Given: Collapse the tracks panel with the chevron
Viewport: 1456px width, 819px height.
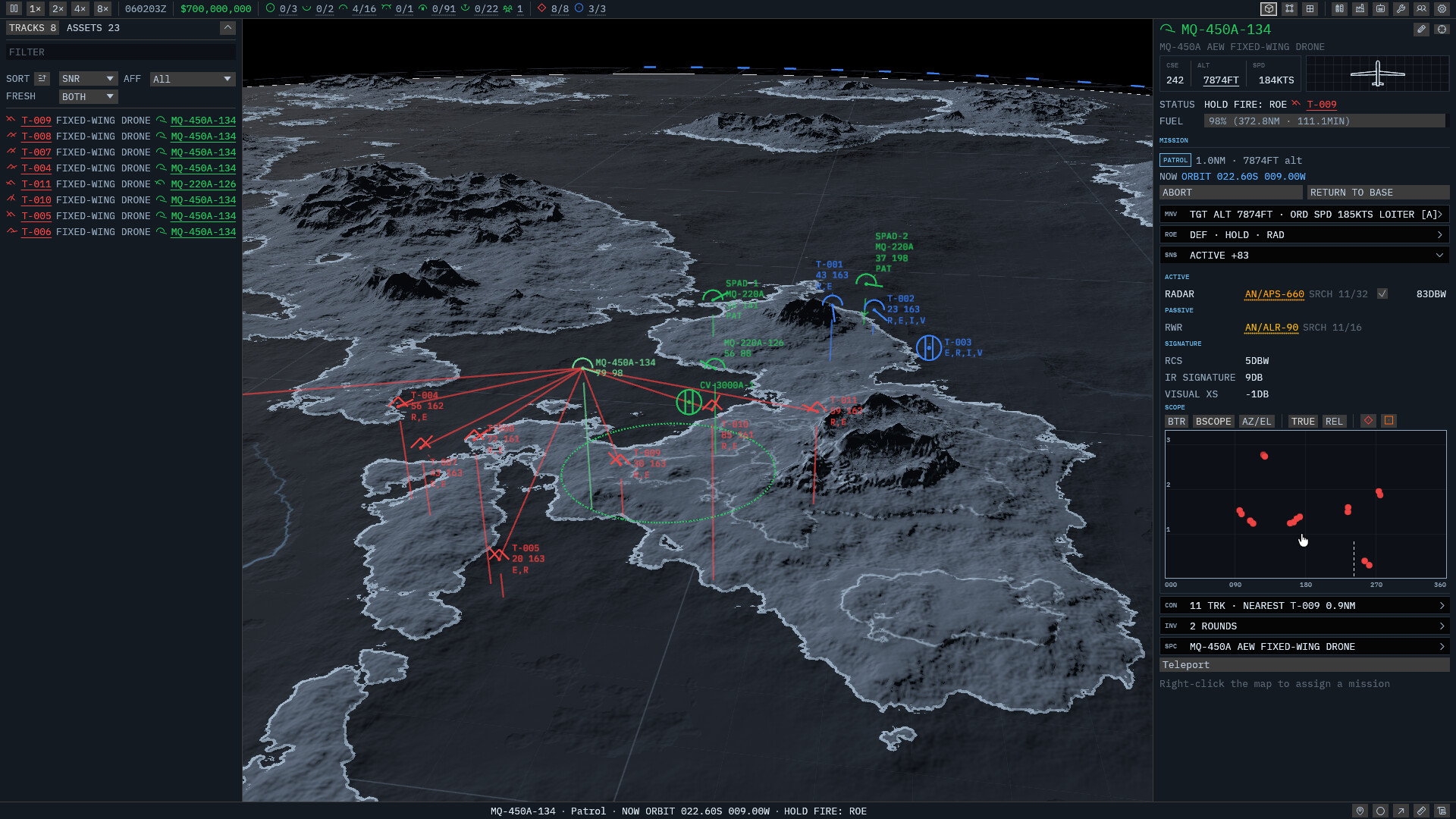Looking at the screenshot, I should click(x=227, y=28).
